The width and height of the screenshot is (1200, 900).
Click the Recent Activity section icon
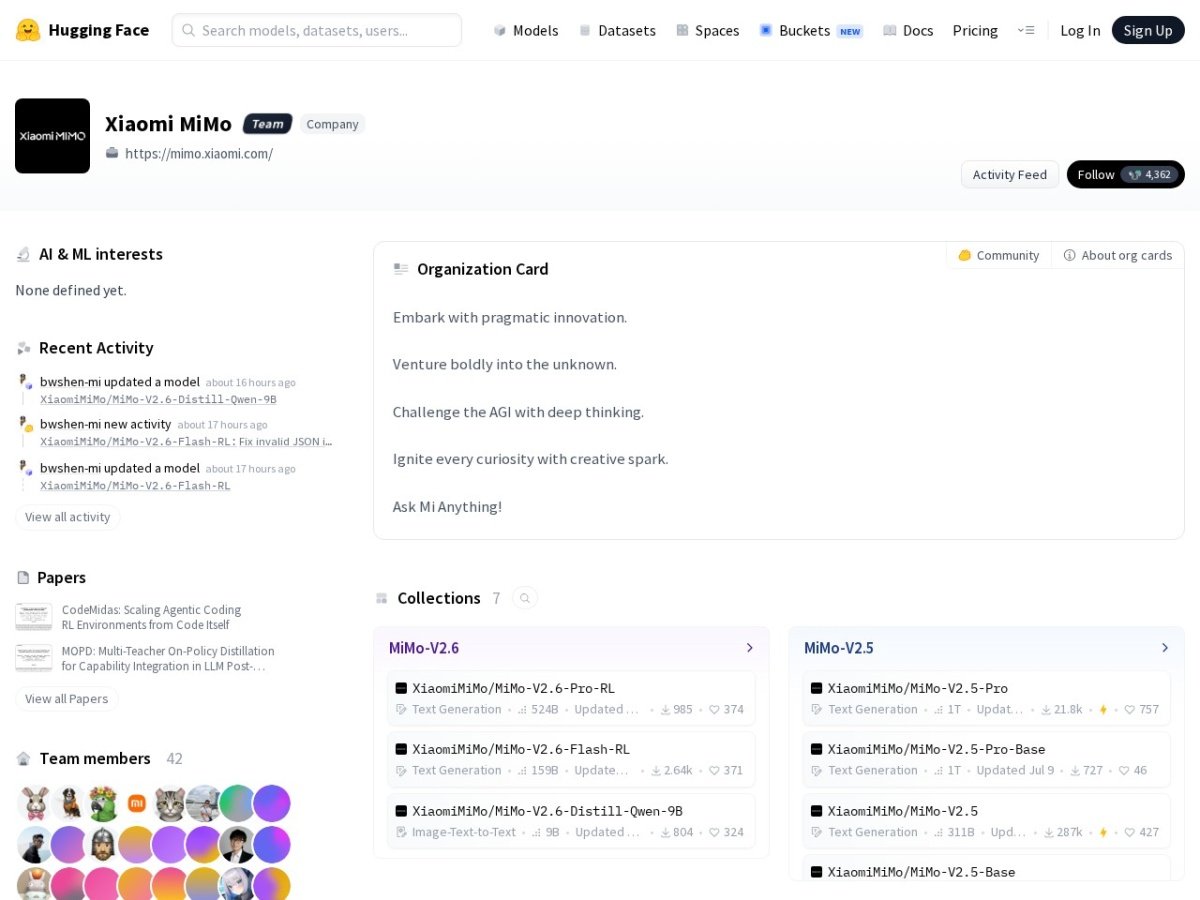click(x=24, y=348)
